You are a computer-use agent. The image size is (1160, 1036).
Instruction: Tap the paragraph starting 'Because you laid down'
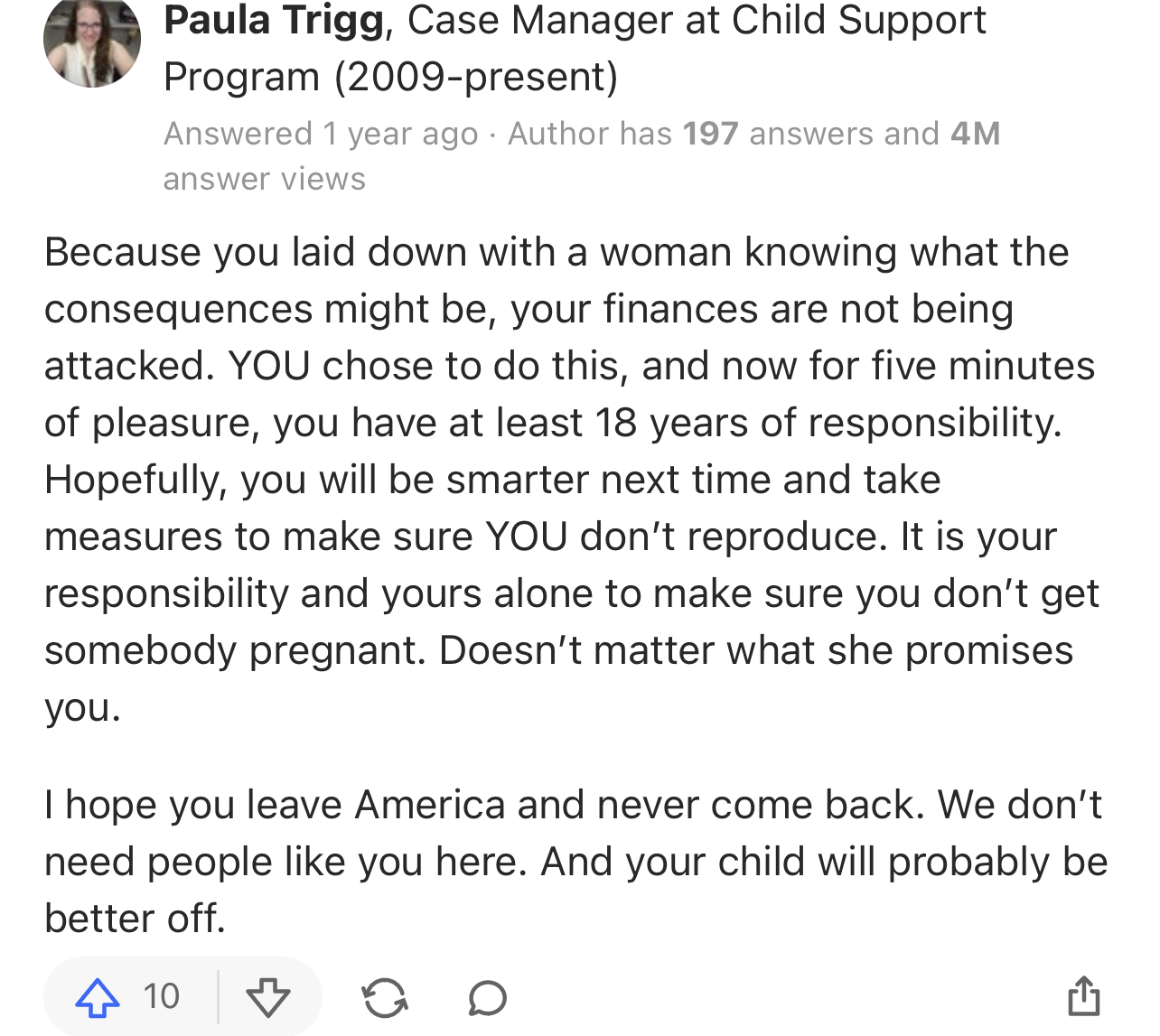(572, 480)
